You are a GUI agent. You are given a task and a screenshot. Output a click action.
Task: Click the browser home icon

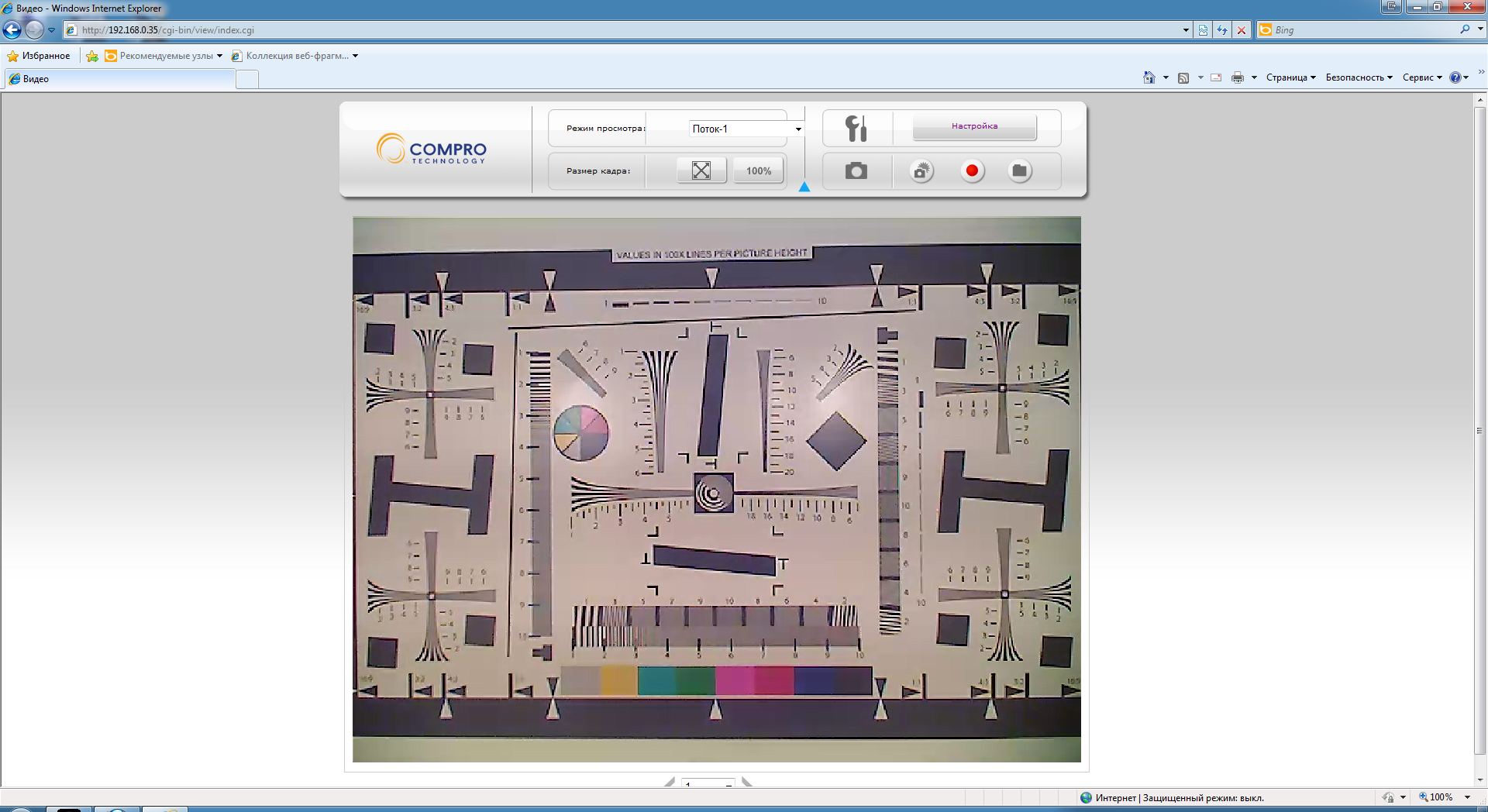[x=1149, y=77]
